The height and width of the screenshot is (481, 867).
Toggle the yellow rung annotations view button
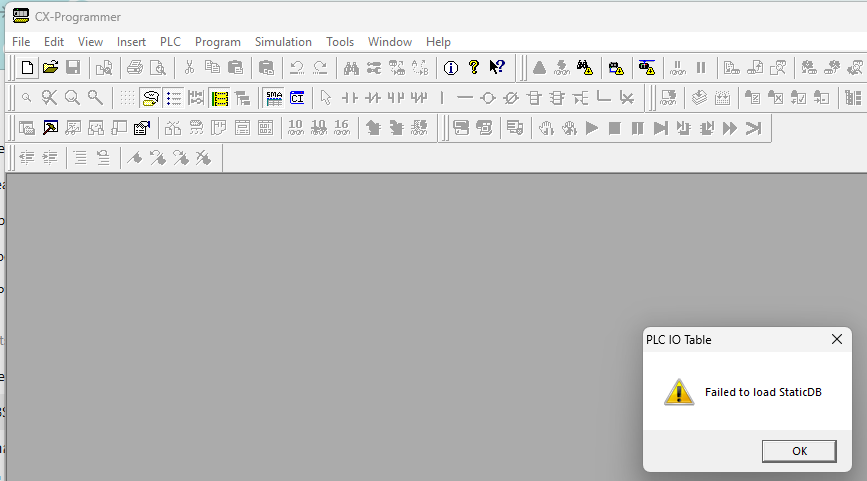coord(219,98)
